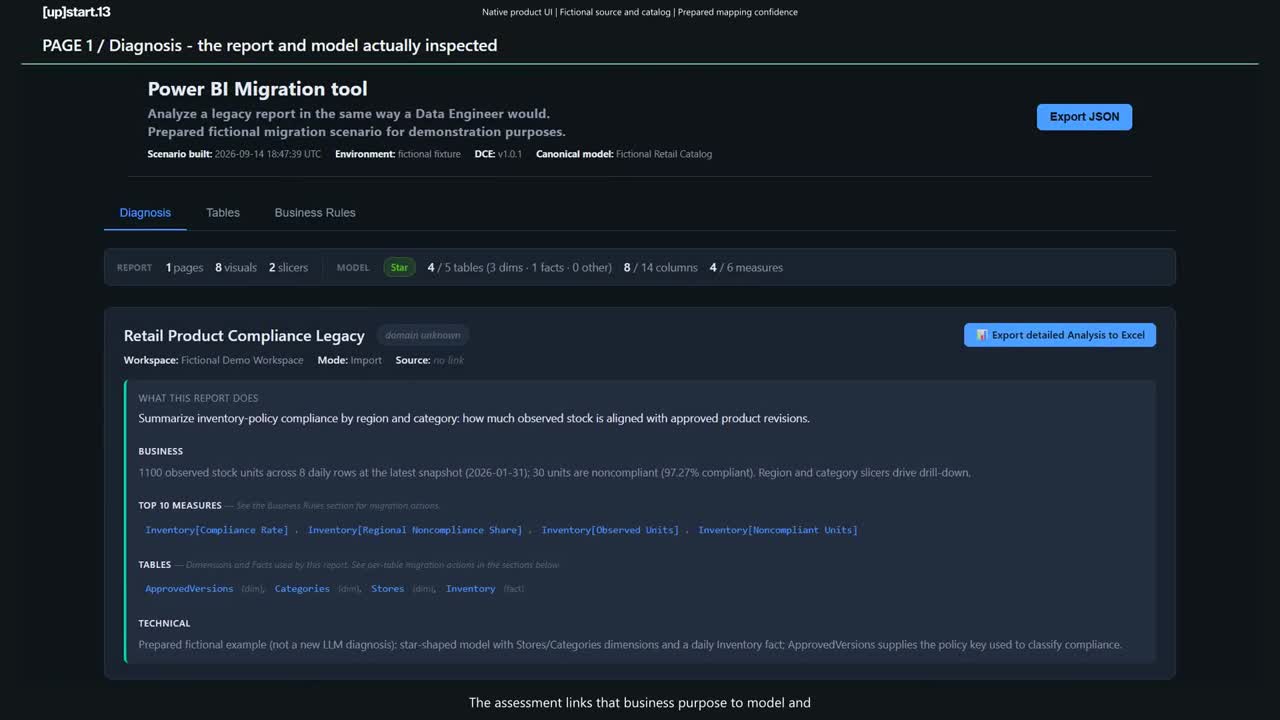Viewport: 1280px width, 720px height.
Task: Click the DCE version 'v1.0.1'
Action: tap(510, 154)
